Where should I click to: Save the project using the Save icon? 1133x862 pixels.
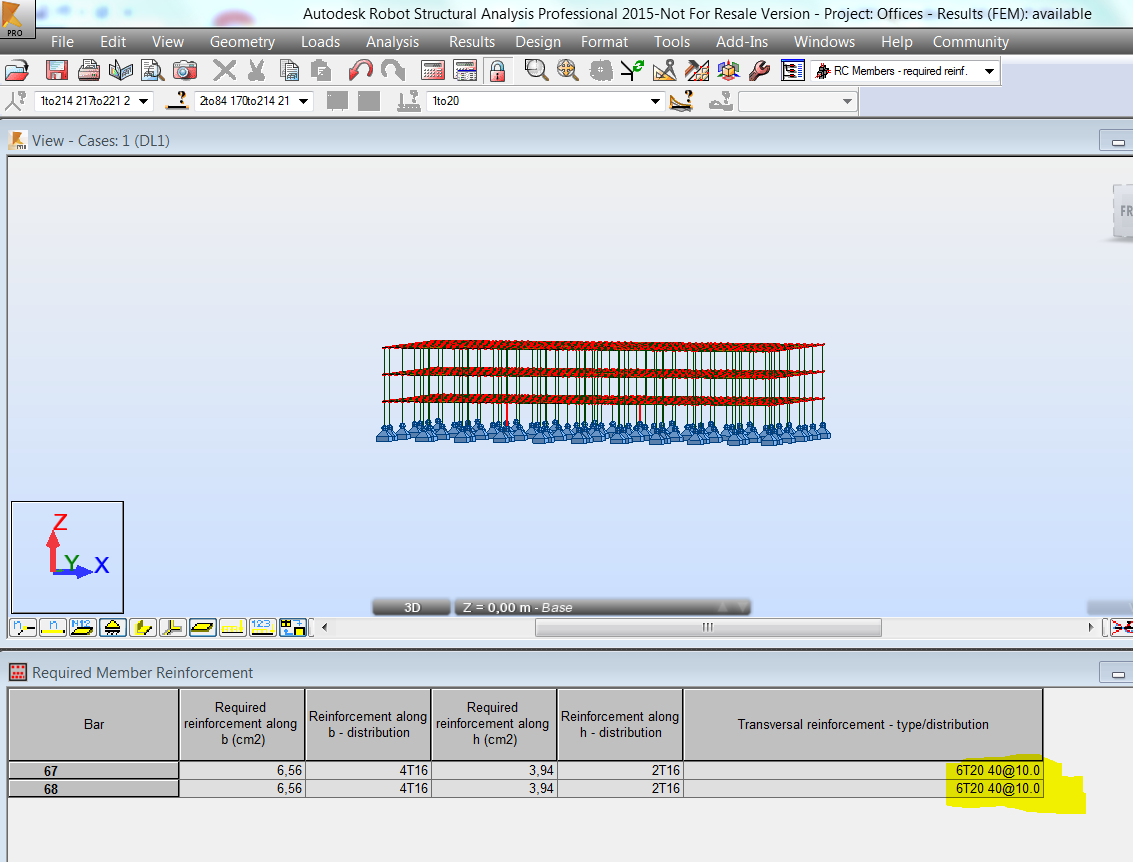pos(57,70)
